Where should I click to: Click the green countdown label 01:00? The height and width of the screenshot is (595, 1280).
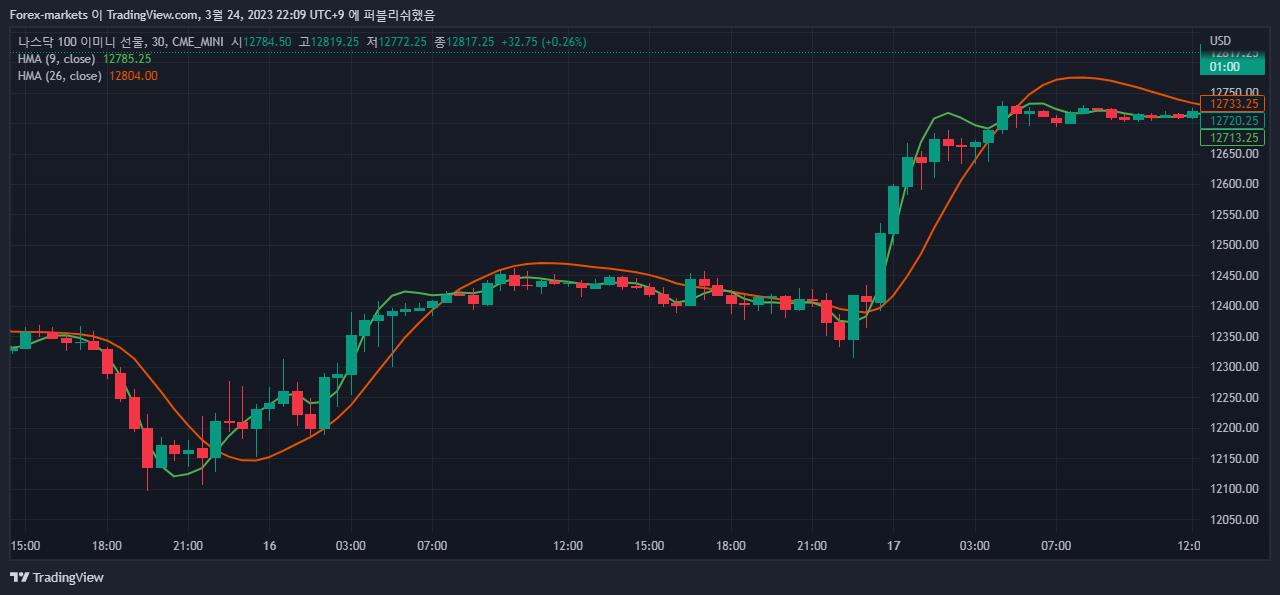pyautogui.click(x=1225, y=67)
